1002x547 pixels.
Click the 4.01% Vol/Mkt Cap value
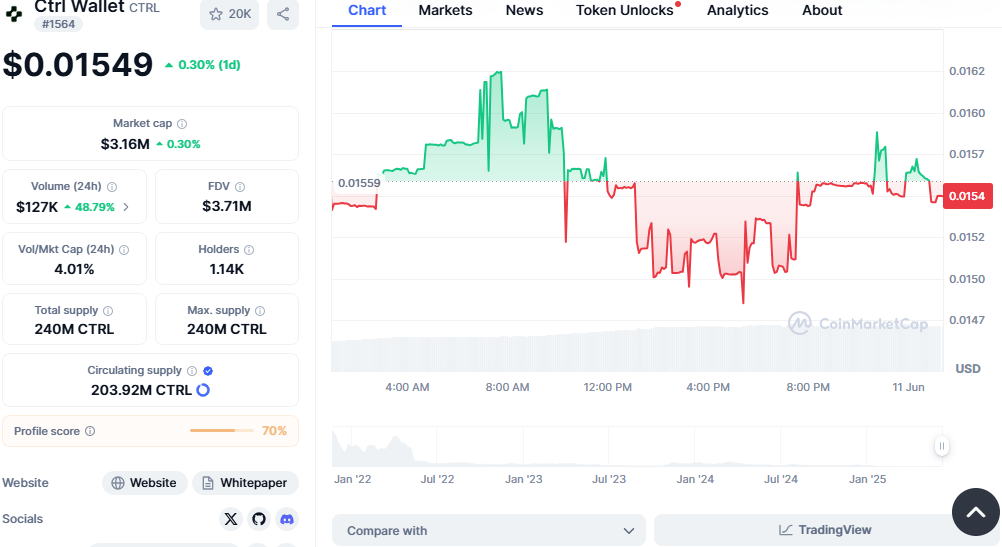(74, 270)
